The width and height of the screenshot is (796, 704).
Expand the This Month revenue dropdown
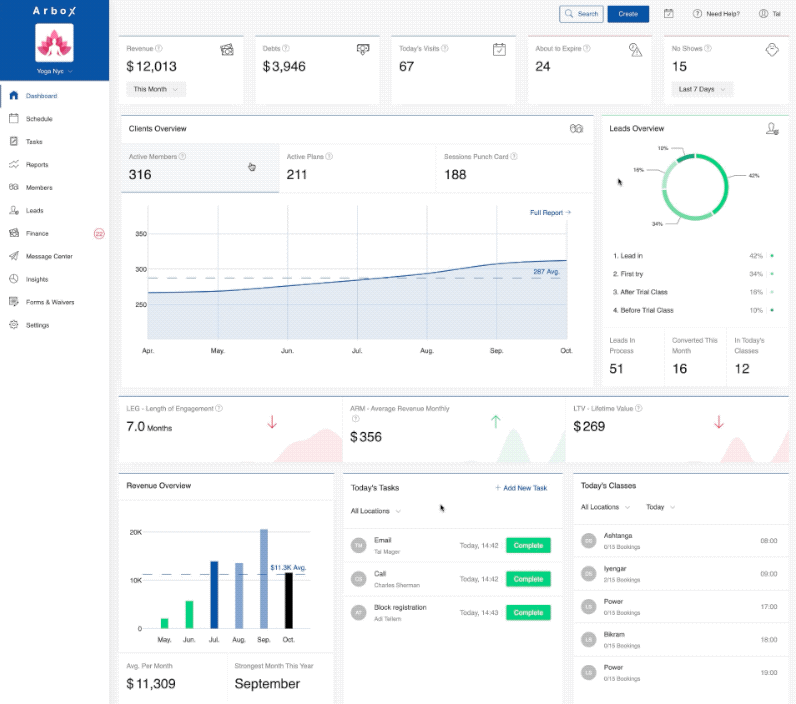click(156, 89)
